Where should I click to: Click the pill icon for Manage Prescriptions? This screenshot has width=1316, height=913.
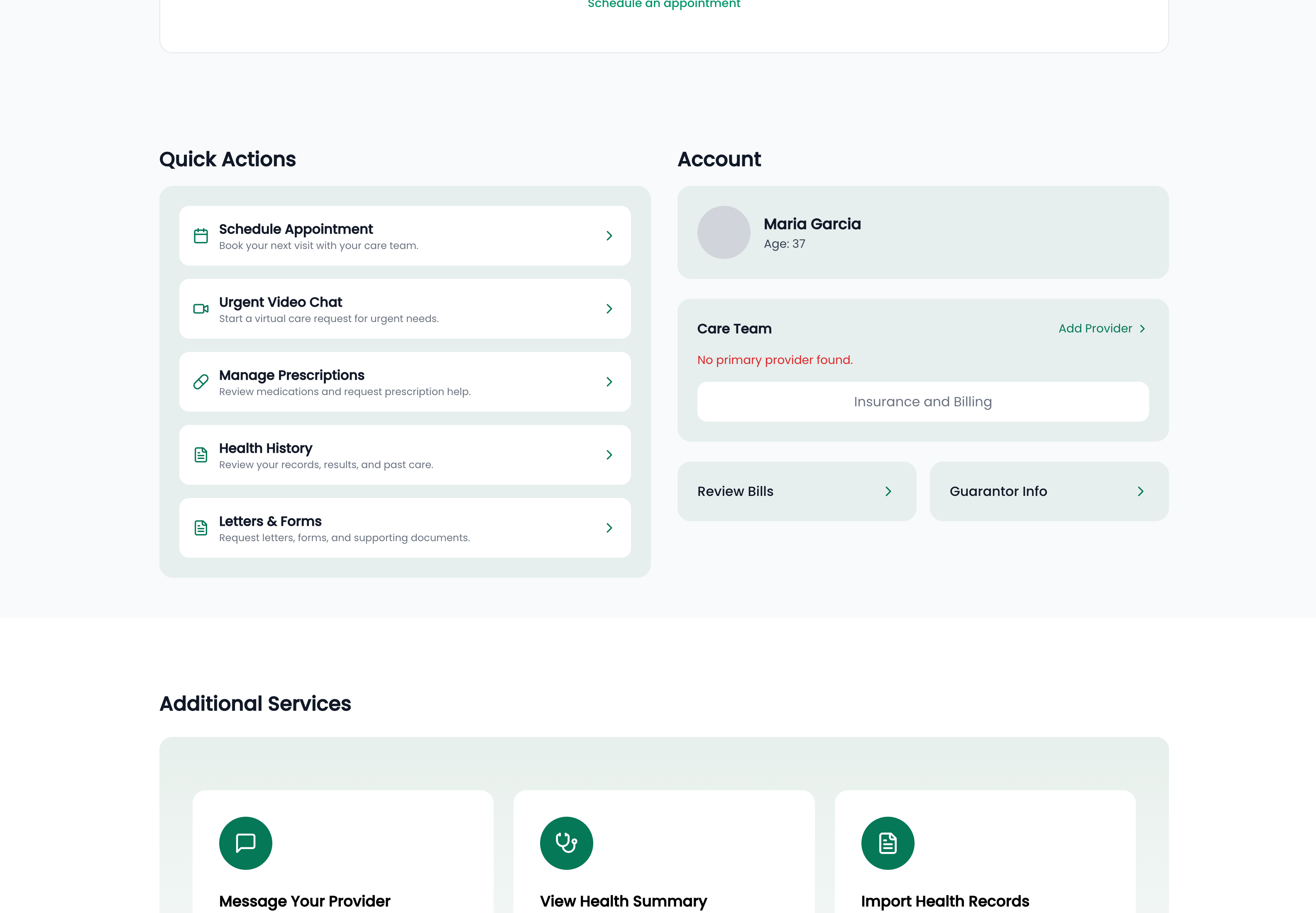(201, 382)
